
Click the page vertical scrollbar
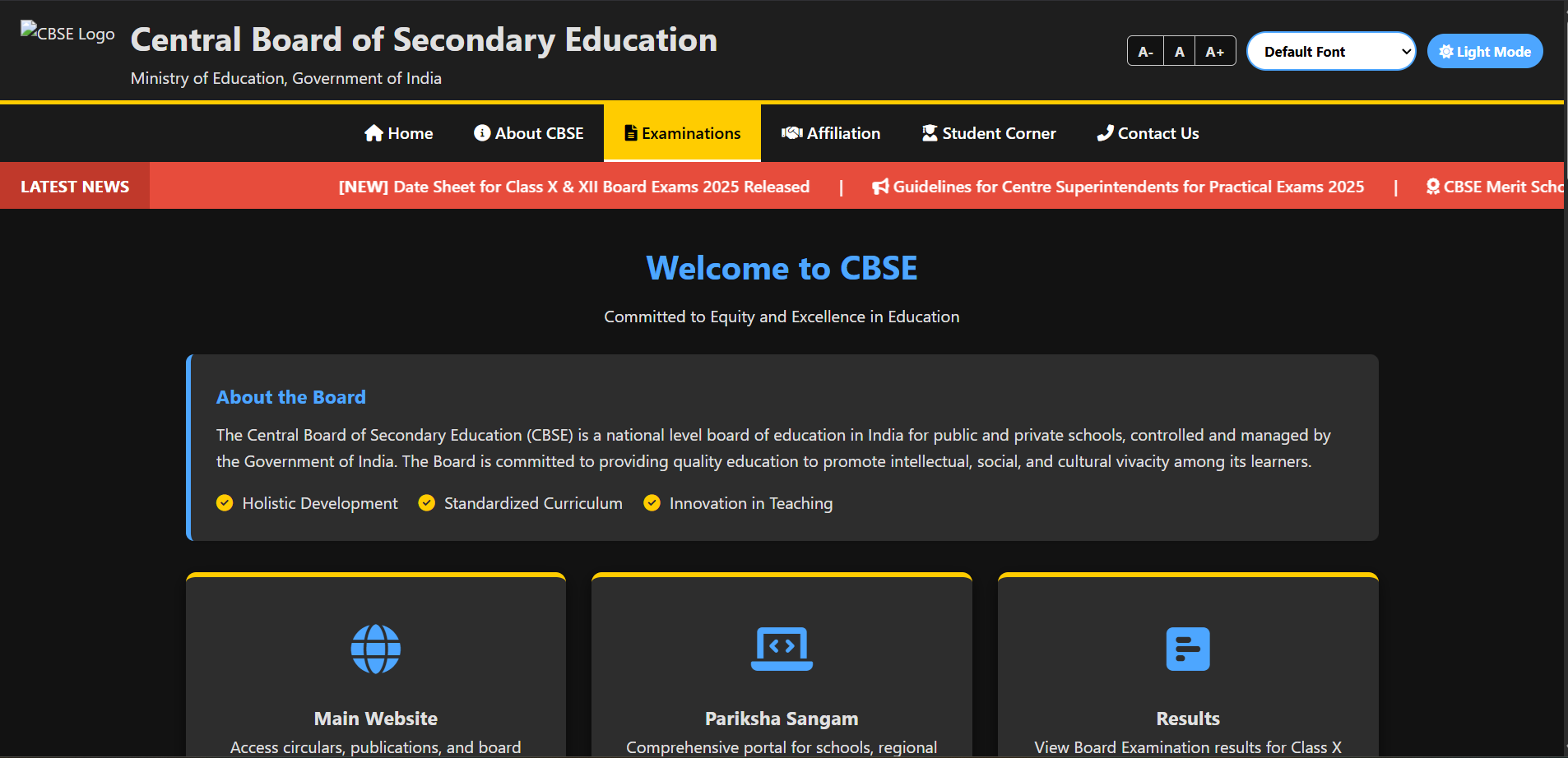point(1566,378)
